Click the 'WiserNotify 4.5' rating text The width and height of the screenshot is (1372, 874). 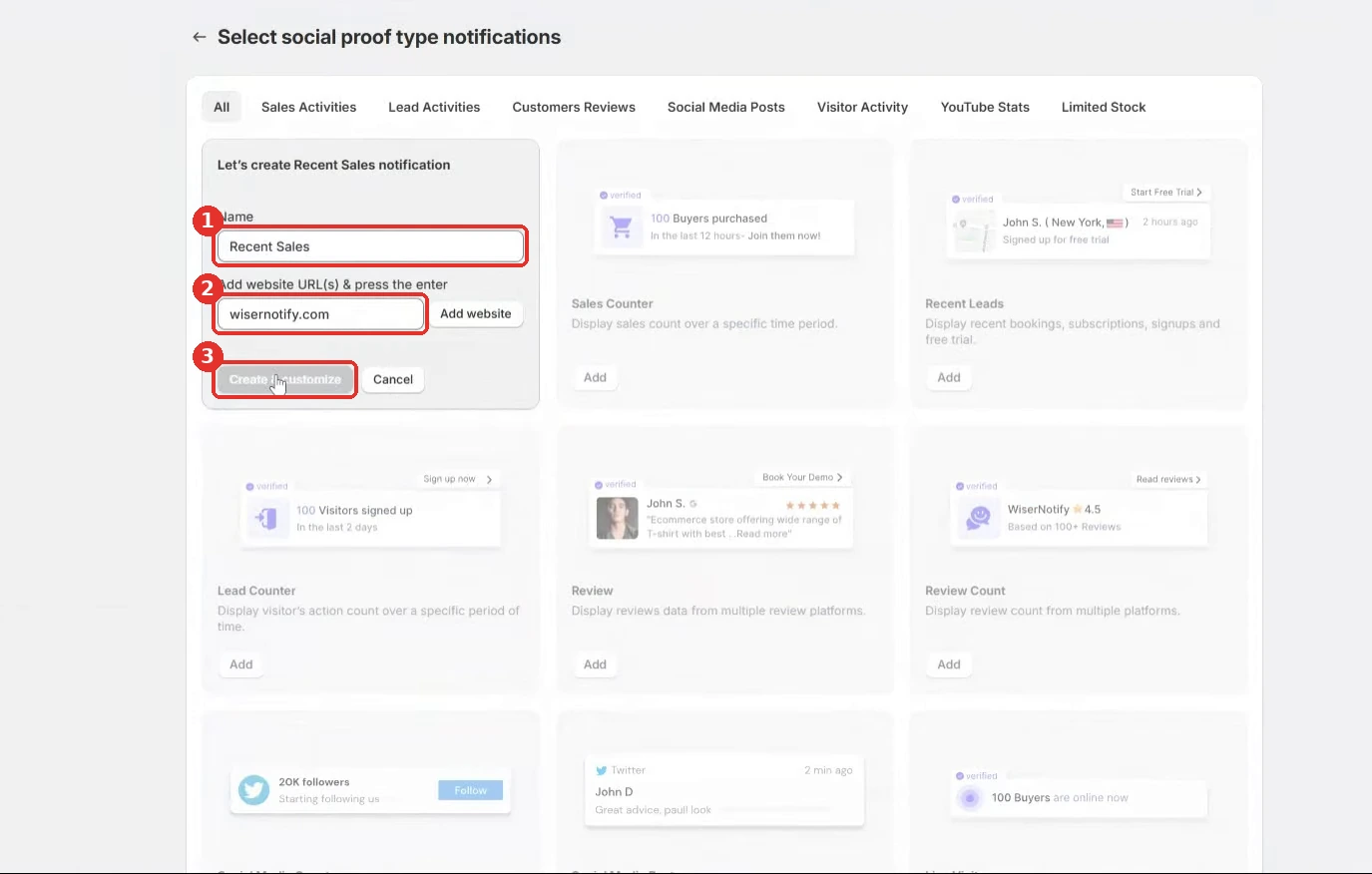pos(1054,509)
